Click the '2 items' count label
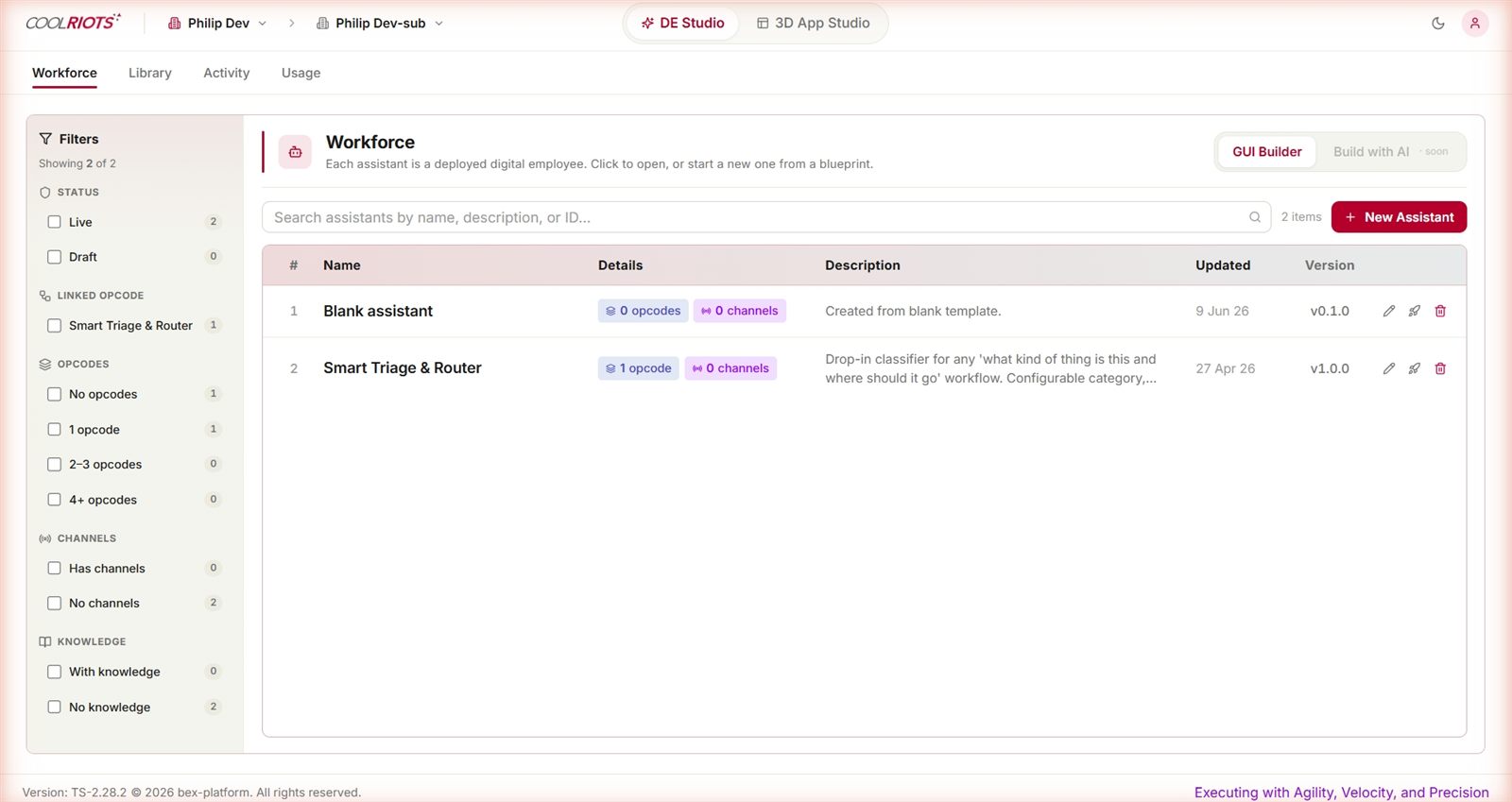 pyautogui.click(x=1301, y=217)
